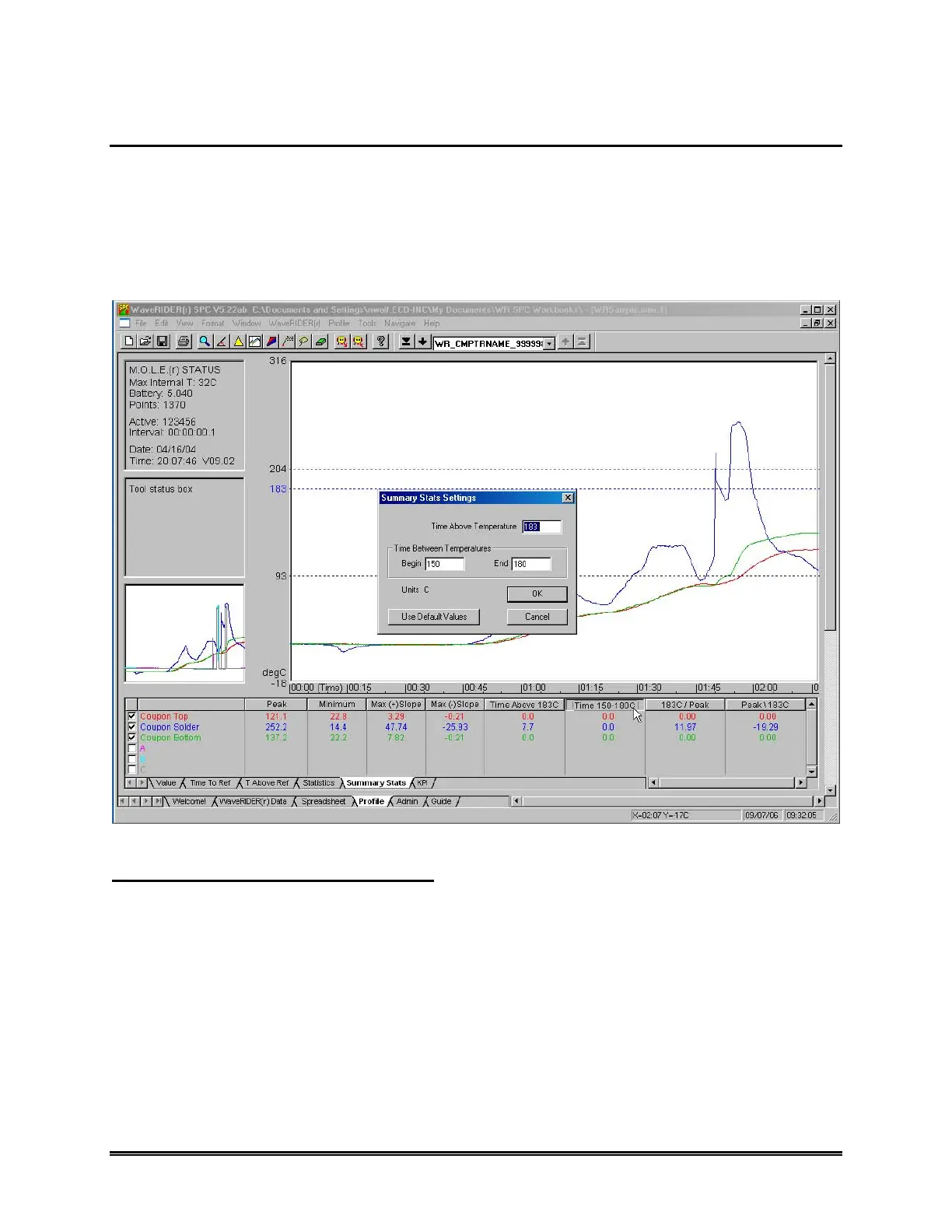Click the Minimum column header

[337, 705]
